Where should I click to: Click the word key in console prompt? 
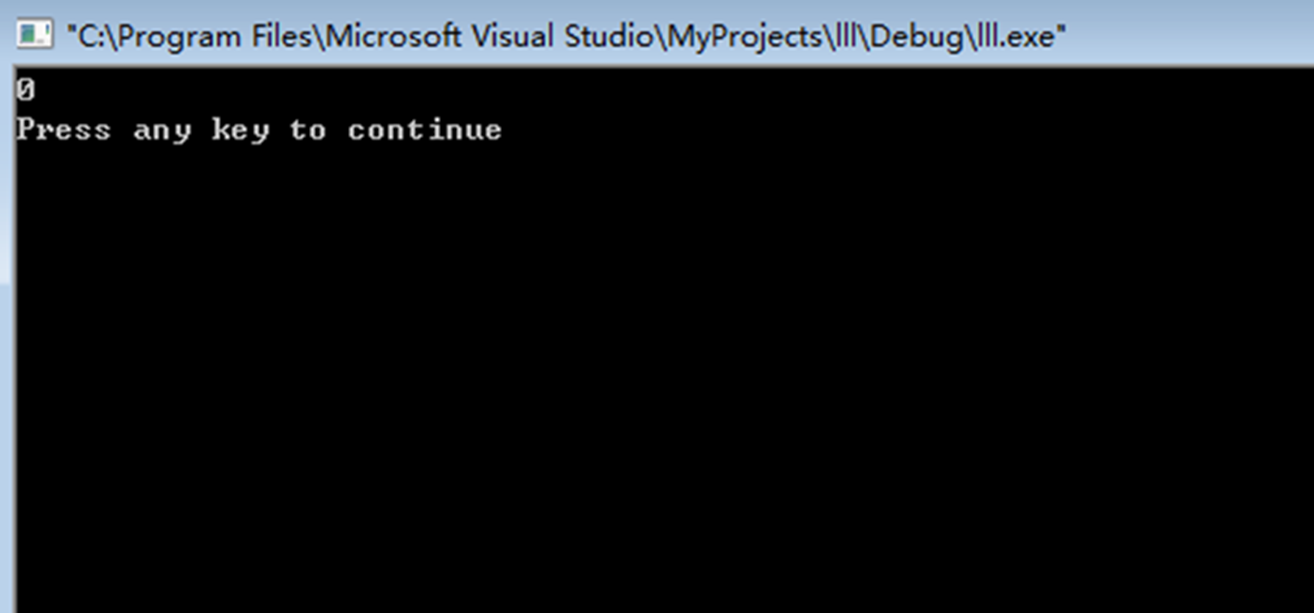point(240,131)
